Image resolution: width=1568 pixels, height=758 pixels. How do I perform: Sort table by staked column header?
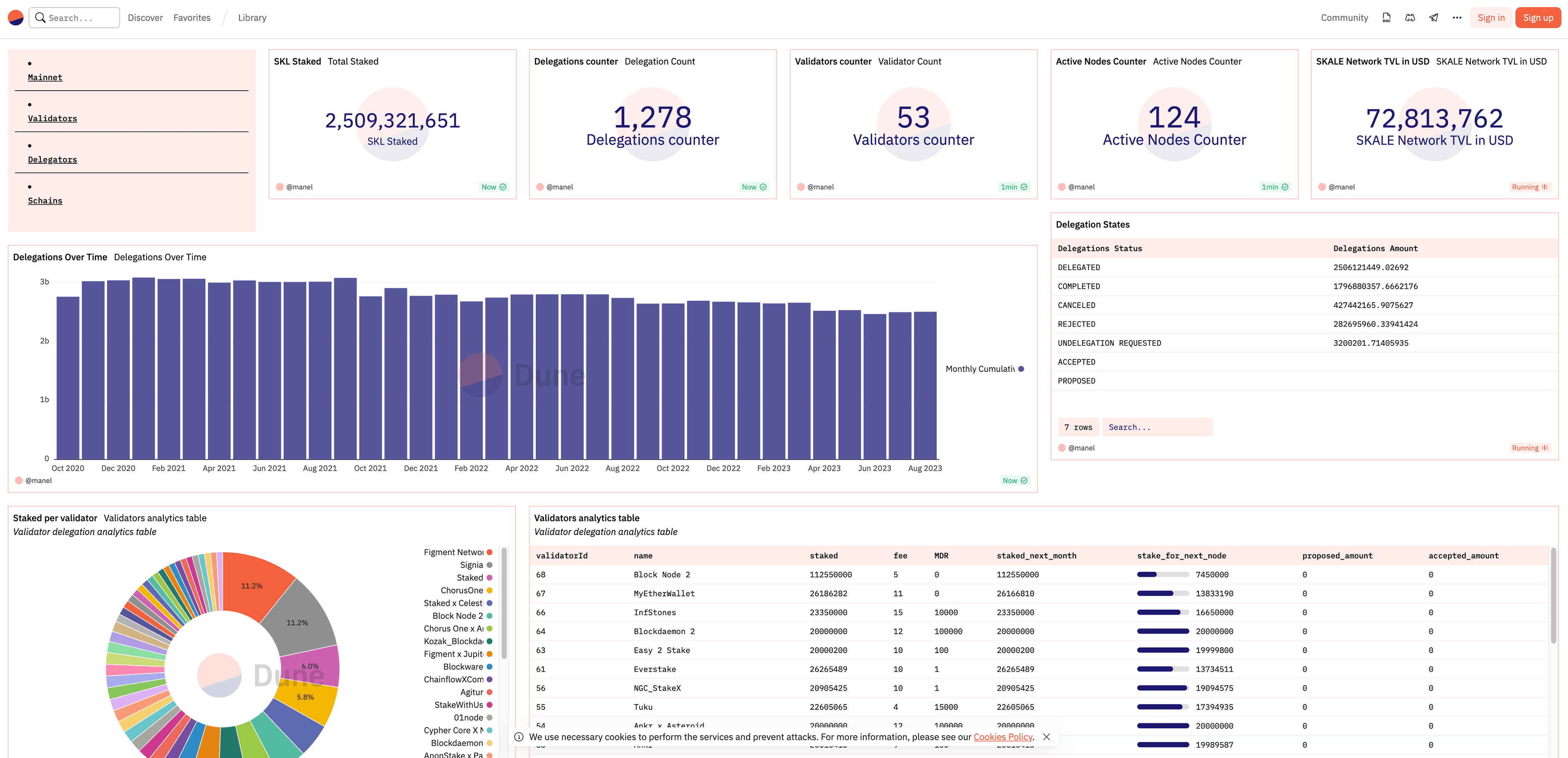tap(823, 556)
